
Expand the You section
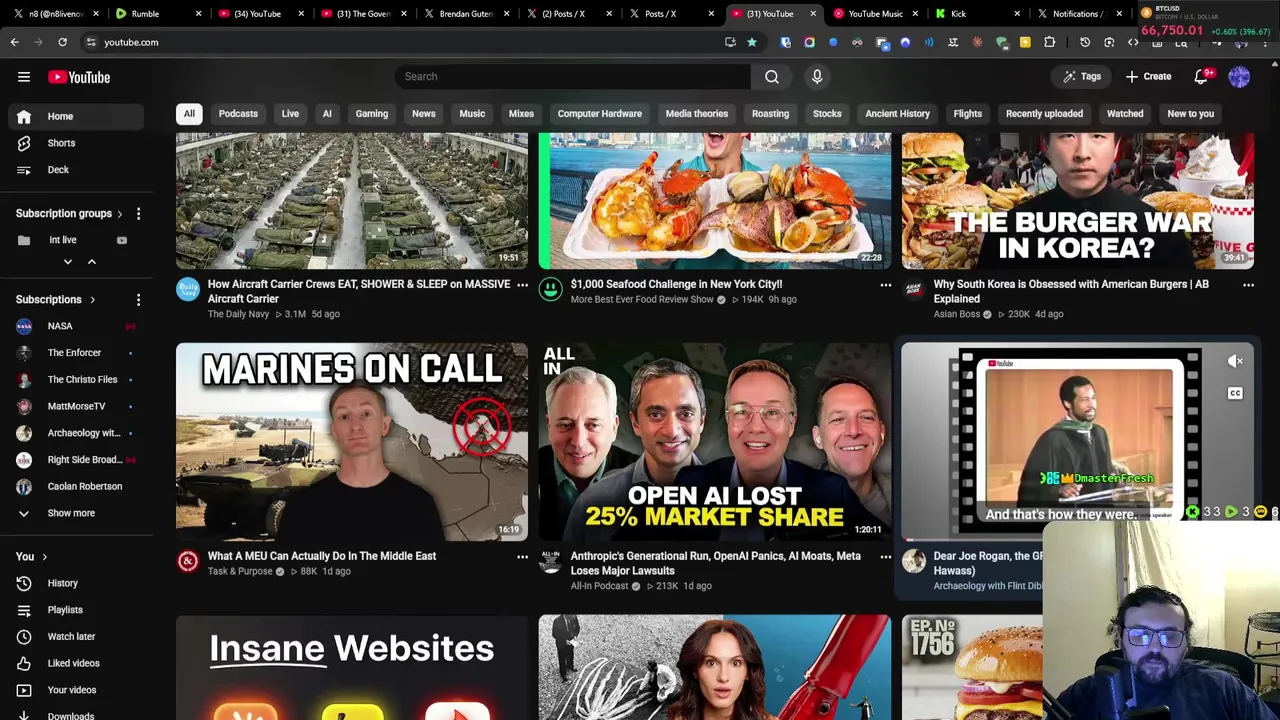[32, 557]
